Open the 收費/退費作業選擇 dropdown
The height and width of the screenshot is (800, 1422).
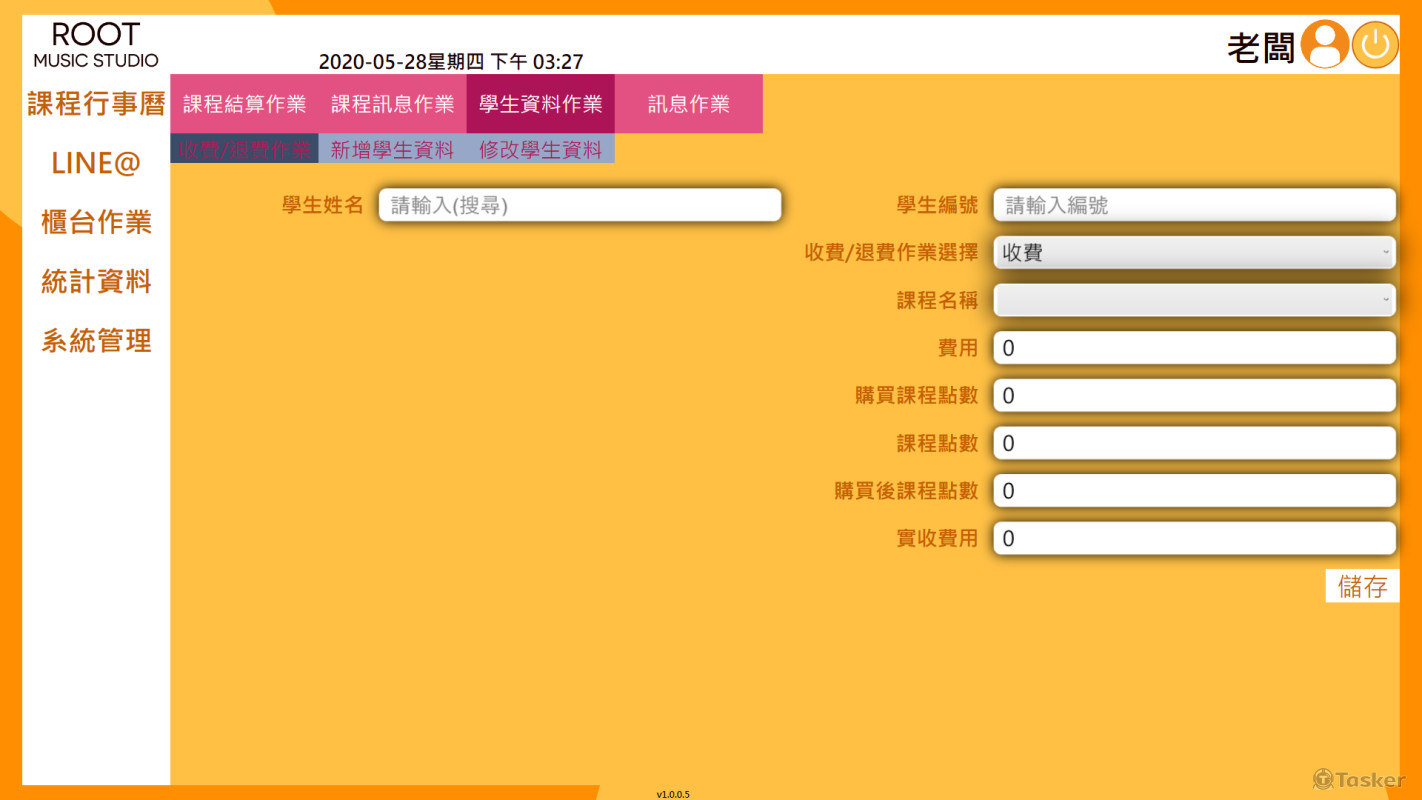tap(1194, 253)
